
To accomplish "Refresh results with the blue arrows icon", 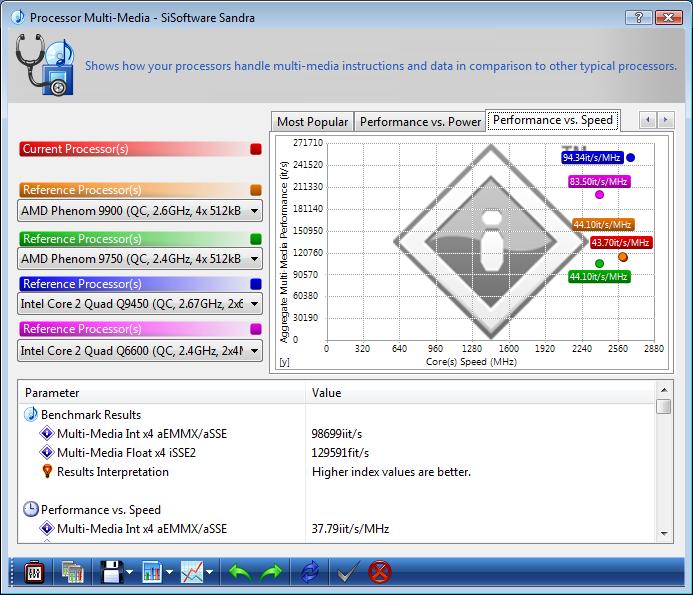I will point(309,573).
